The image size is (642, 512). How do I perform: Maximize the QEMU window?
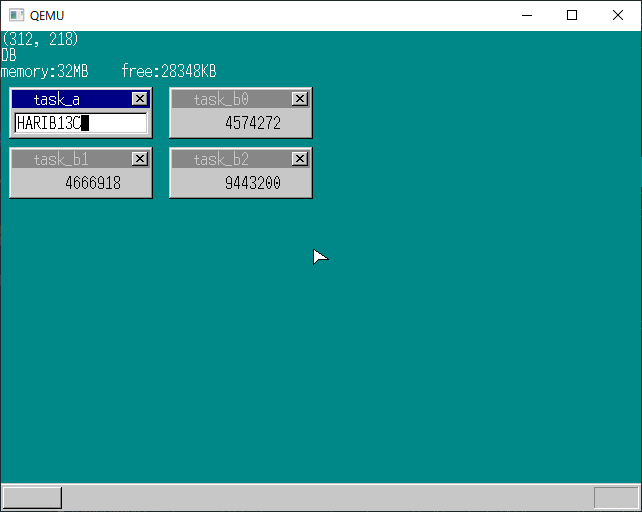572,16
